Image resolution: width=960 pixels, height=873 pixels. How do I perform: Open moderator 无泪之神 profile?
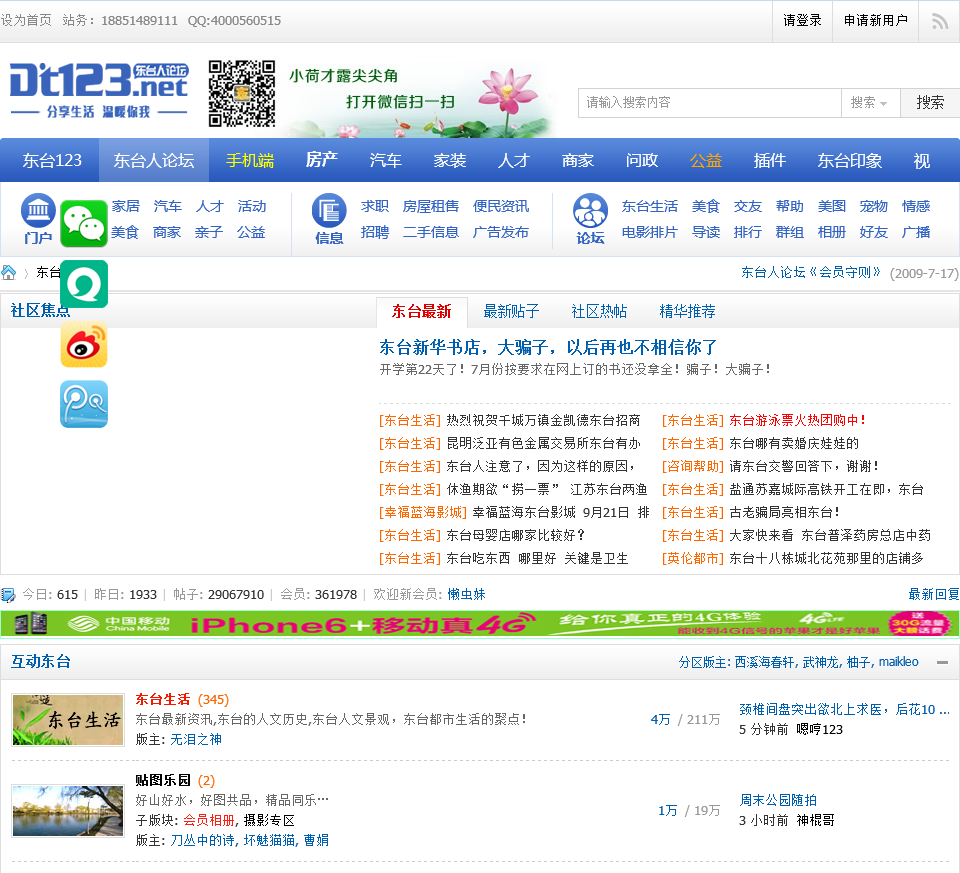coord(196,740)
